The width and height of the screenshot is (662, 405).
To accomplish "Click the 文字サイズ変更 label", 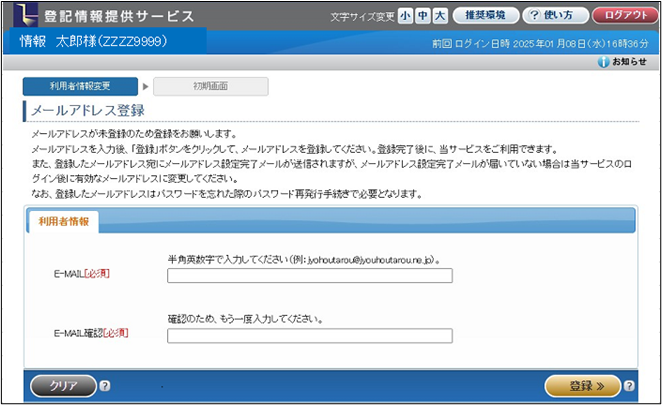I will [362, 16].
